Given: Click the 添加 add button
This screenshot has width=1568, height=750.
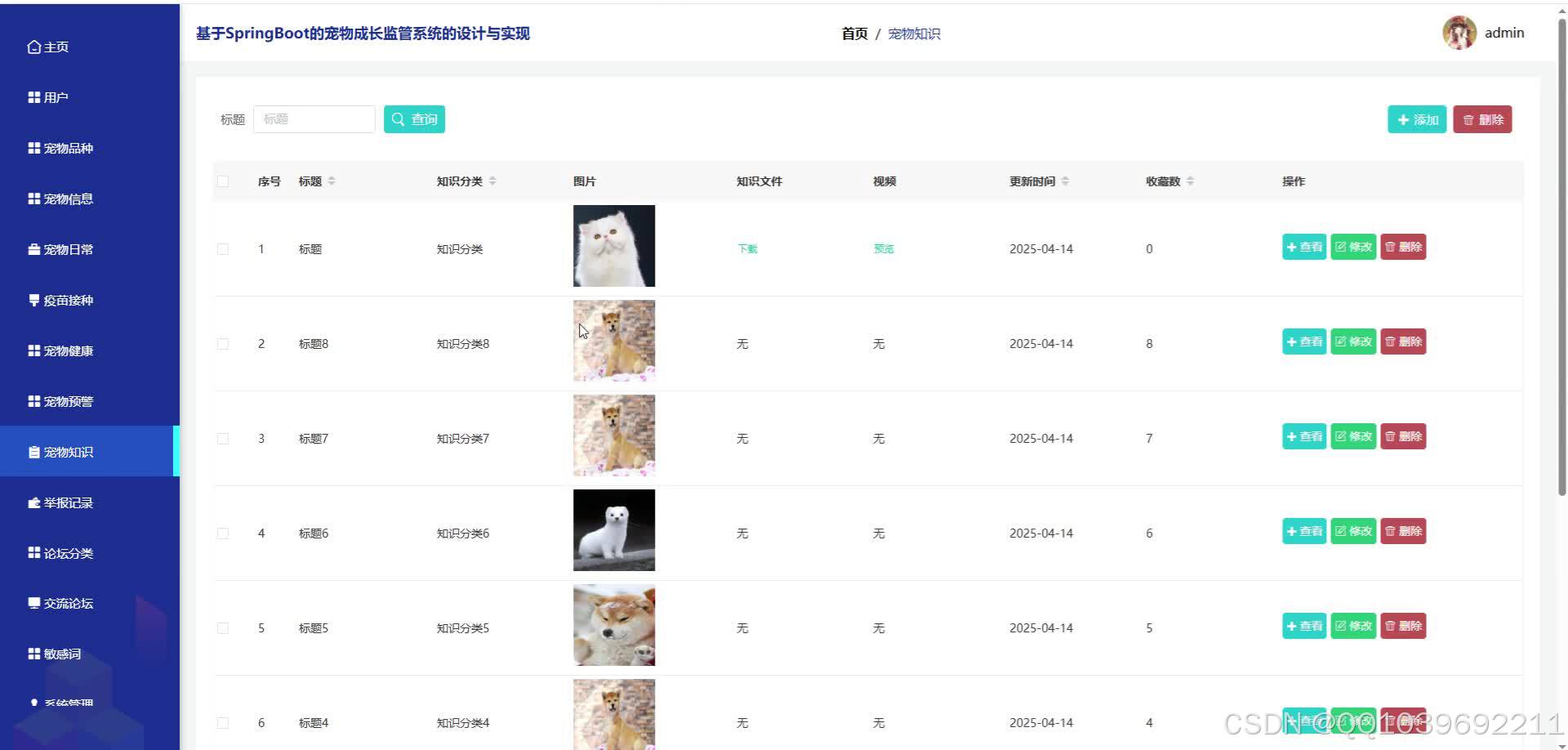Looking at the screenshot, I should pyautogui.click(x=1416, y=119).
